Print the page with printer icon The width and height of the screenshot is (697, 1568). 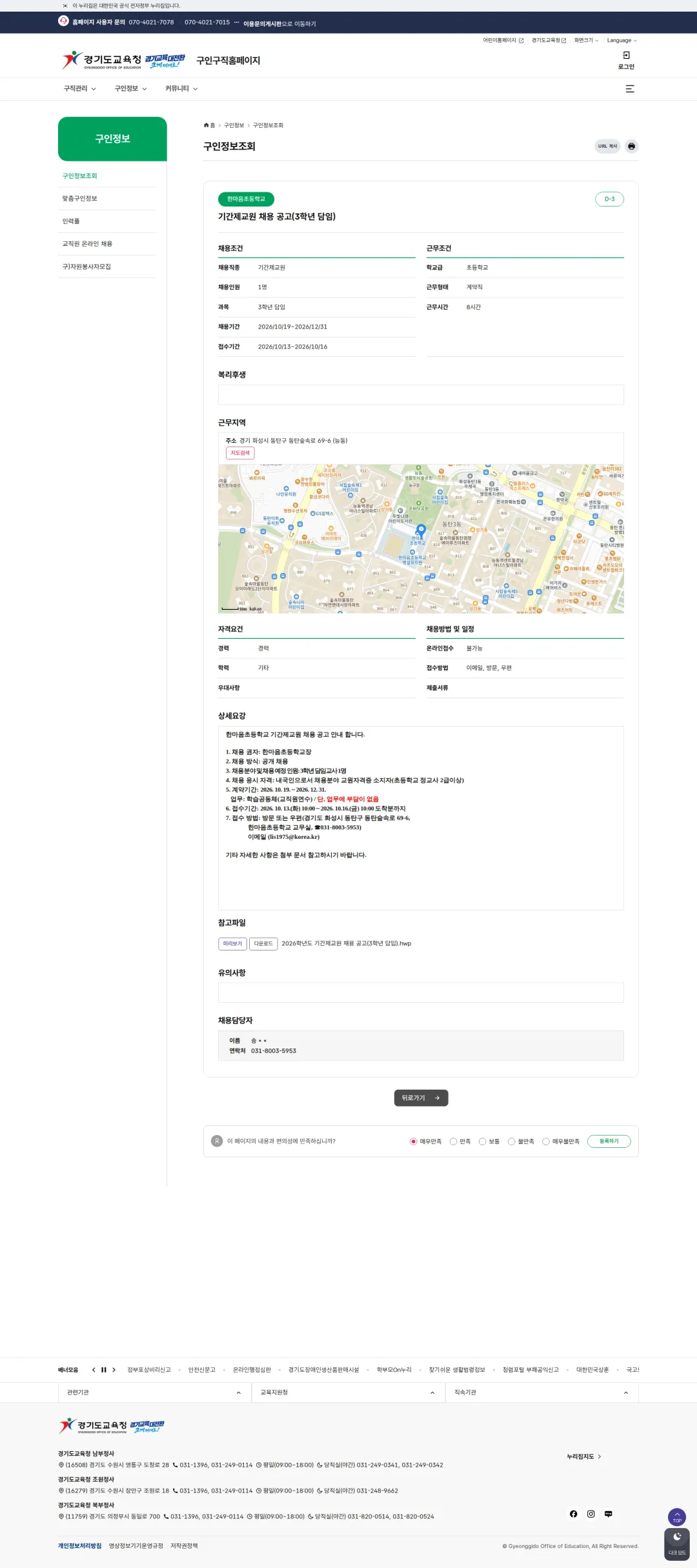coord(631,146)
